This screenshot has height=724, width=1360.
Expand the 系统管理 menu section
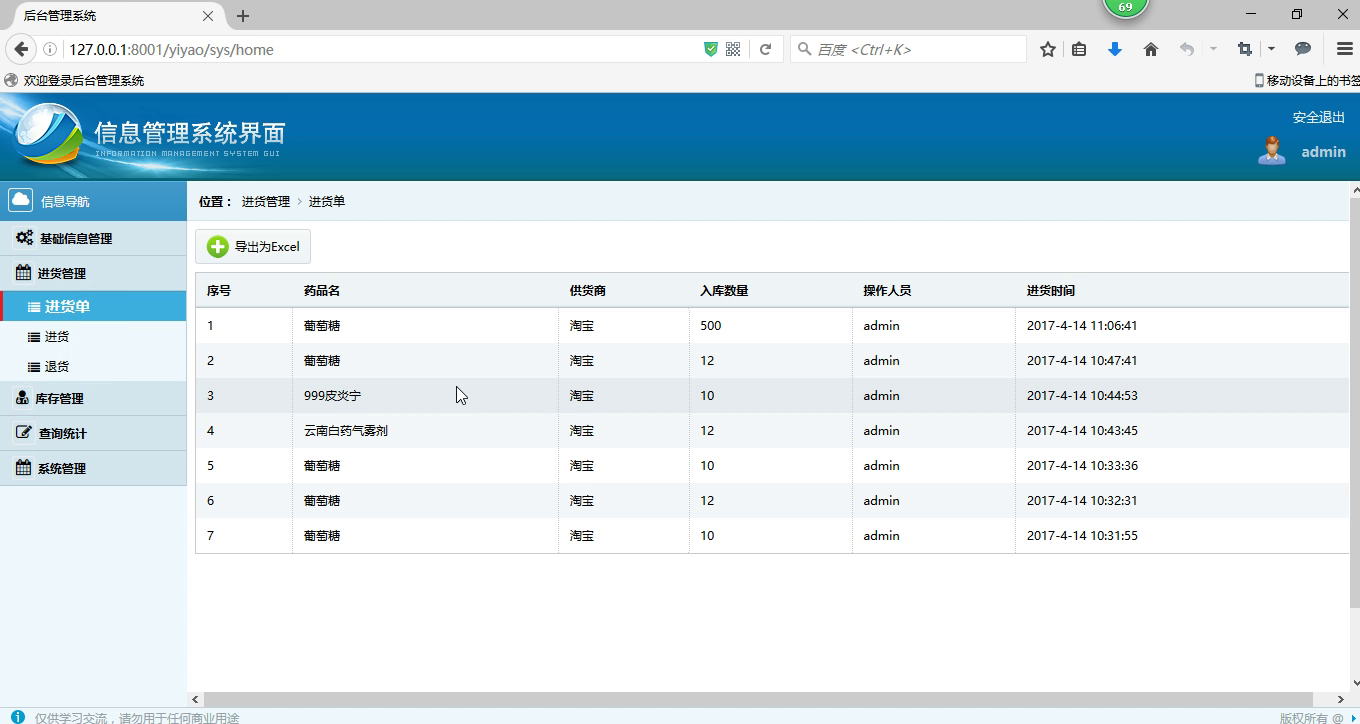tap(93, 468)
